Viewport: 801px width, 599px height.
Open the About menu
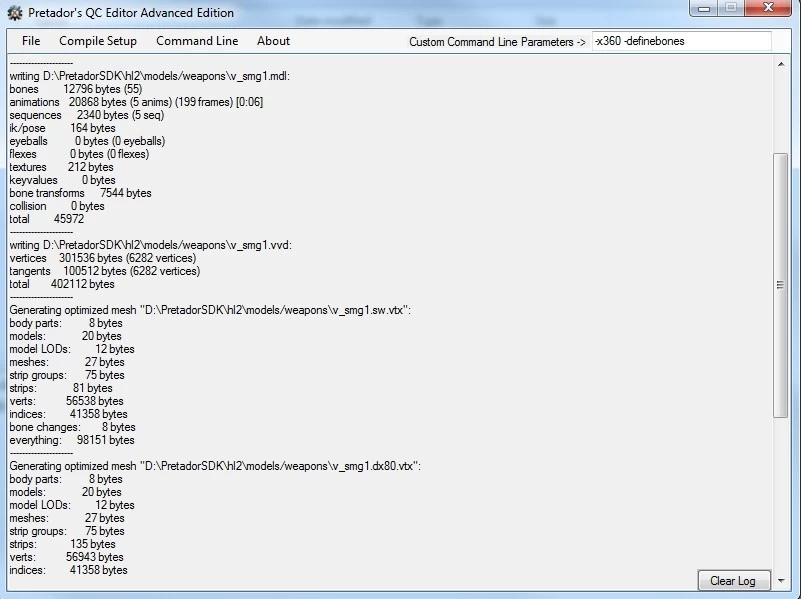pyautogui.click(x=273, y=41)
